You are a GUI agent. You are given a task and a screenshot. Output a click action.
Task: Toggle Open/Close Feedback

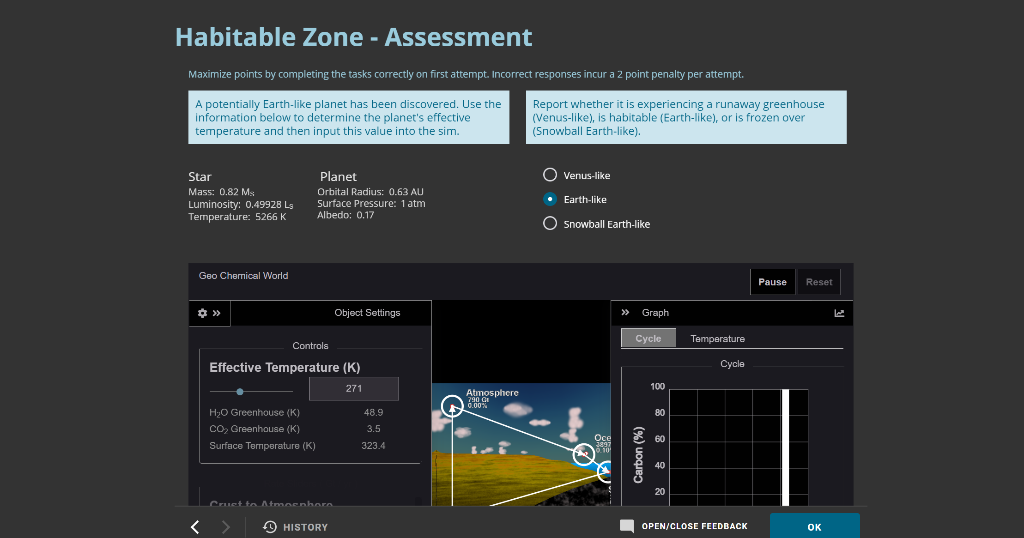[694, 526]
